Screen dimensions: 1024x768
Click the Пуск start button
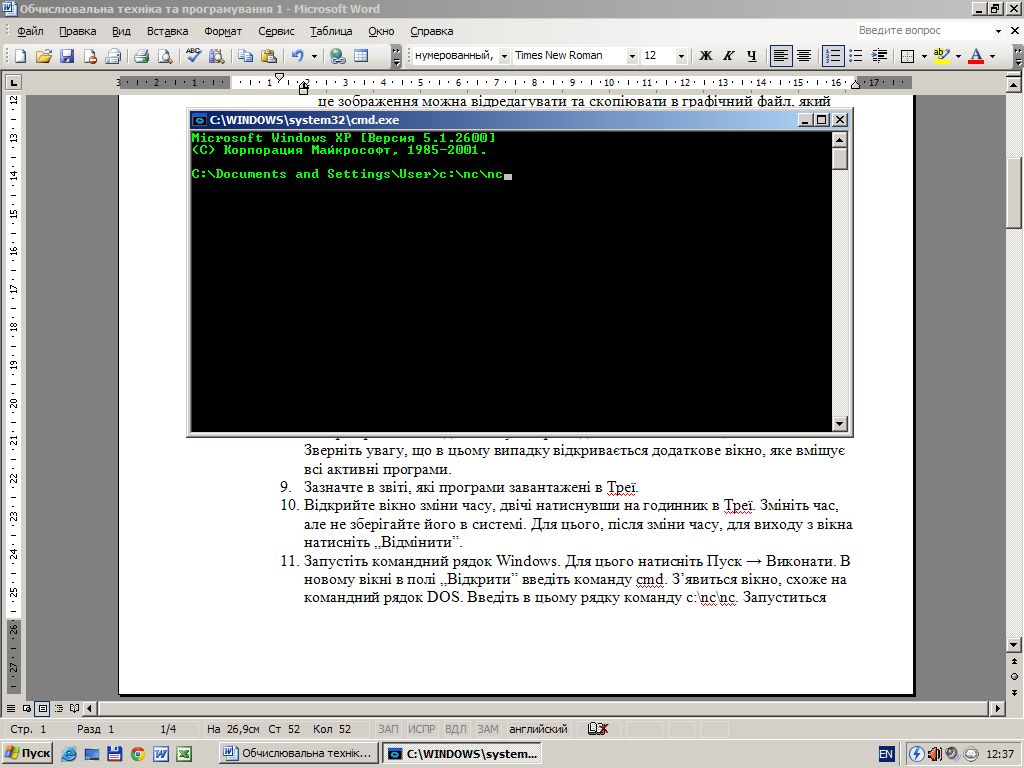coord(27,753)
